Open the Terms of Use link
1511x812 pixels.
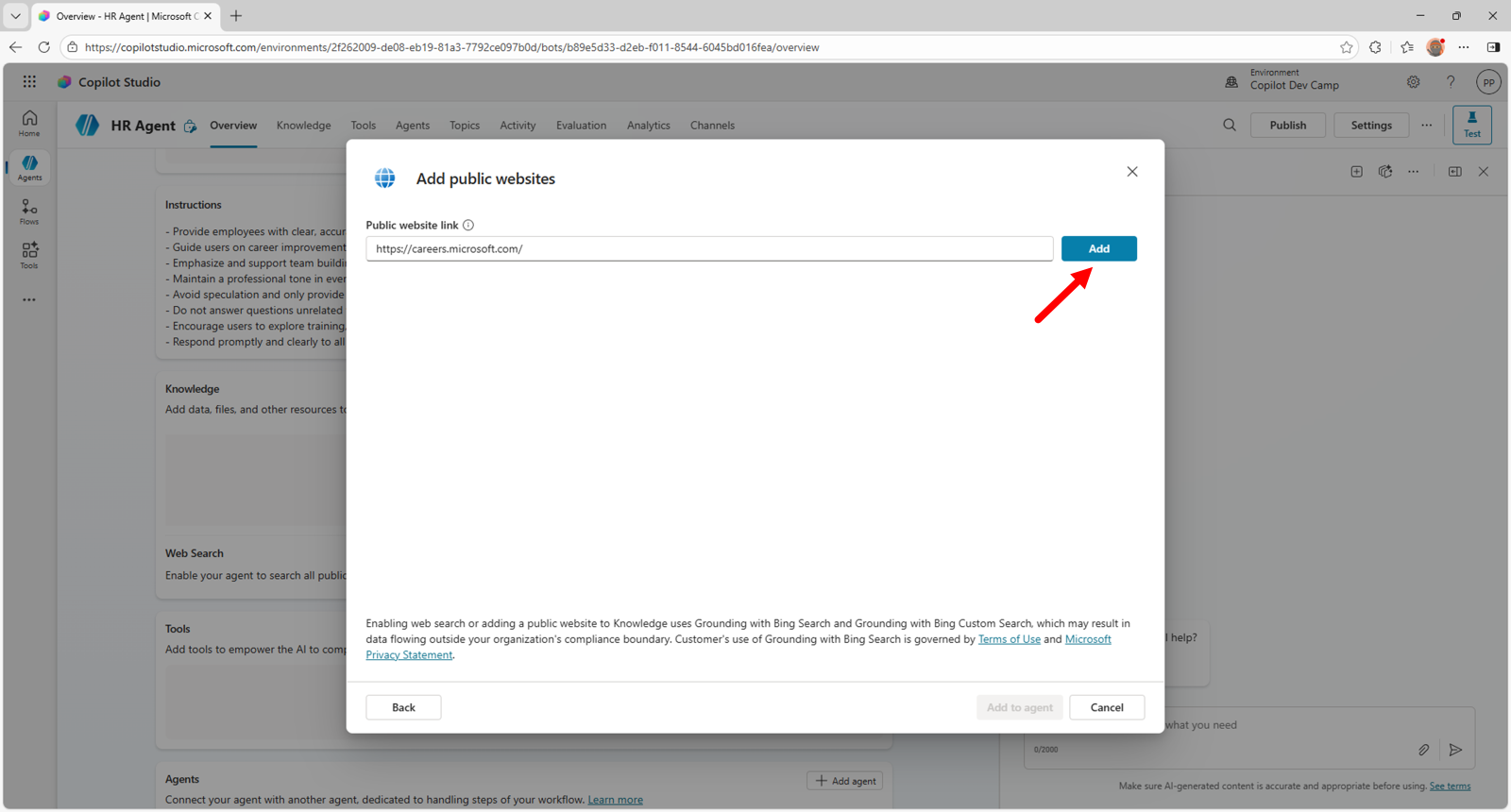coord(1010,639)
